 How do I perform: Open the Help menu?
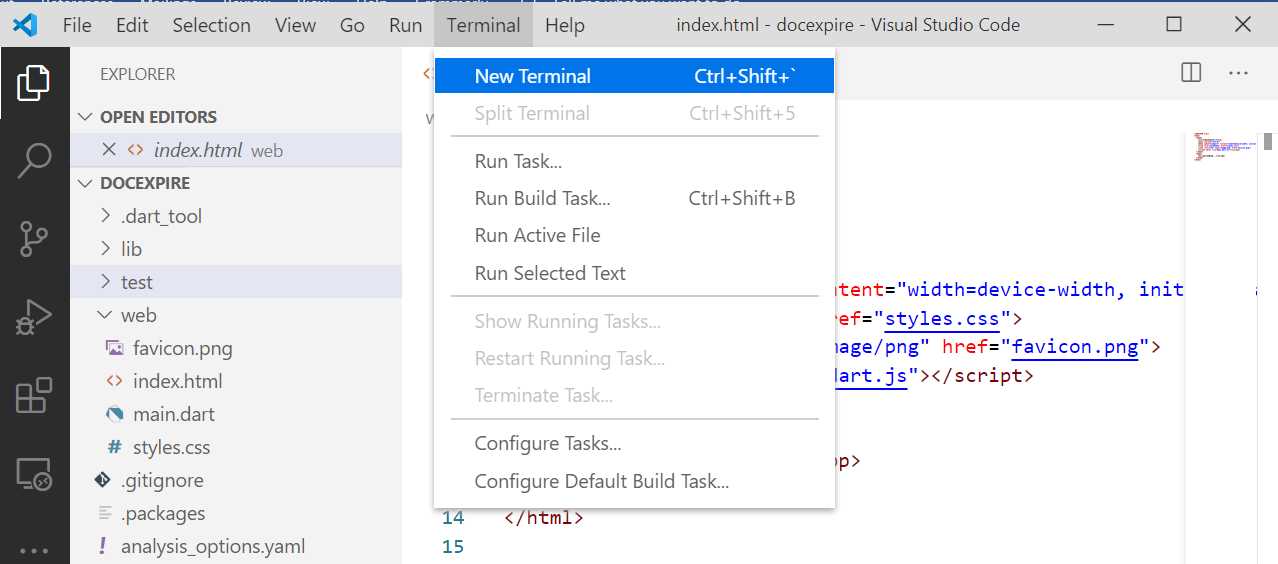pyautogui.click(x=565, y=25)
